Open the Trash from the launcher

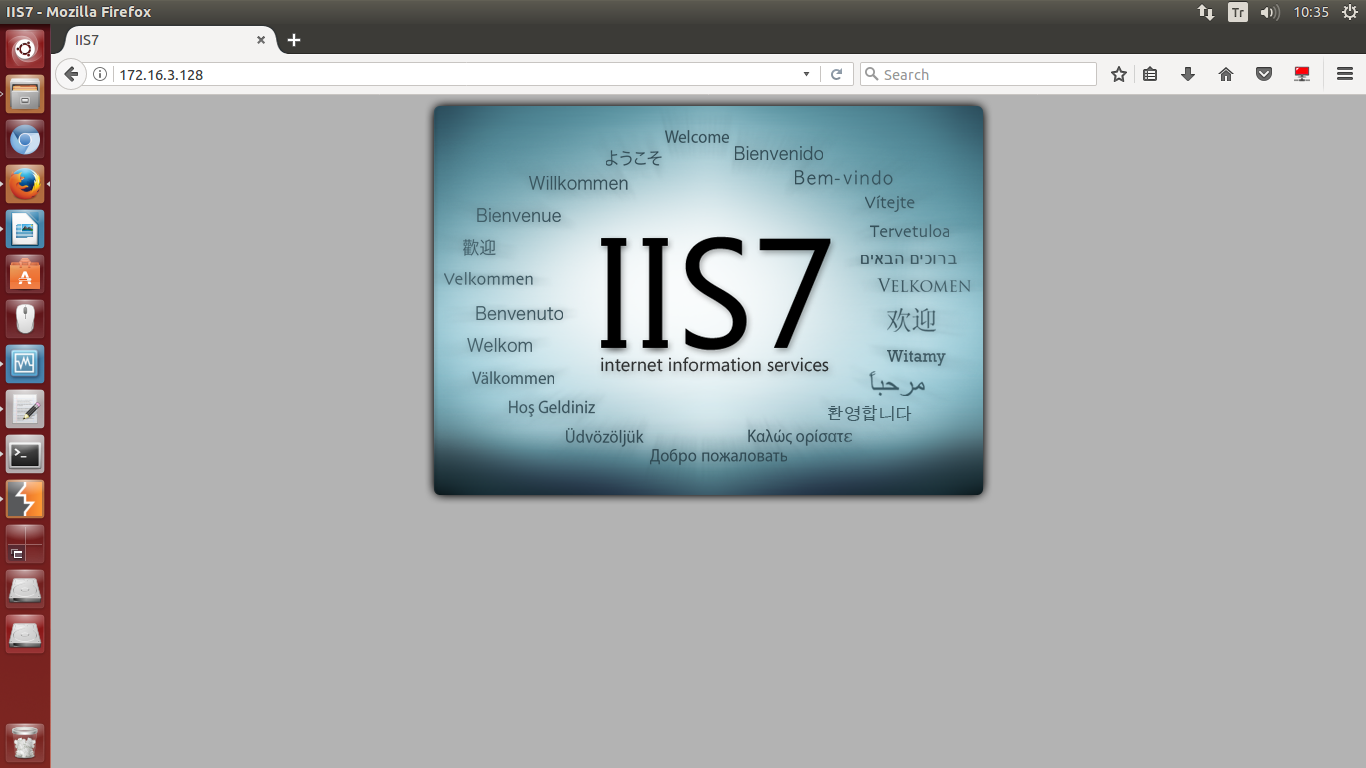[x=25, y=743]
